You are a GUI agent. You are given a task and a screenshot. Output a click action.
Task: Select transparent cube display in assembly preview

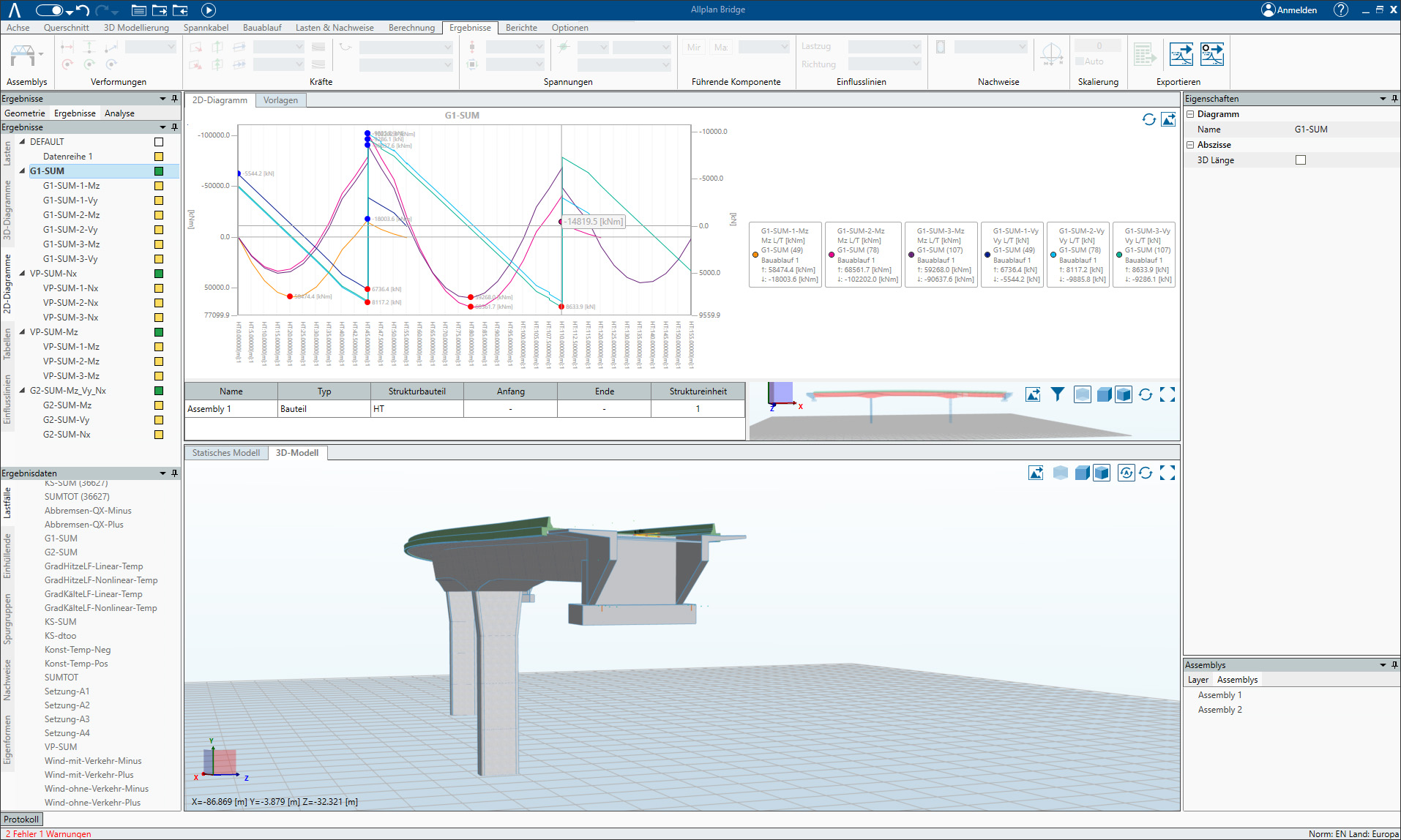[1083, 394]
